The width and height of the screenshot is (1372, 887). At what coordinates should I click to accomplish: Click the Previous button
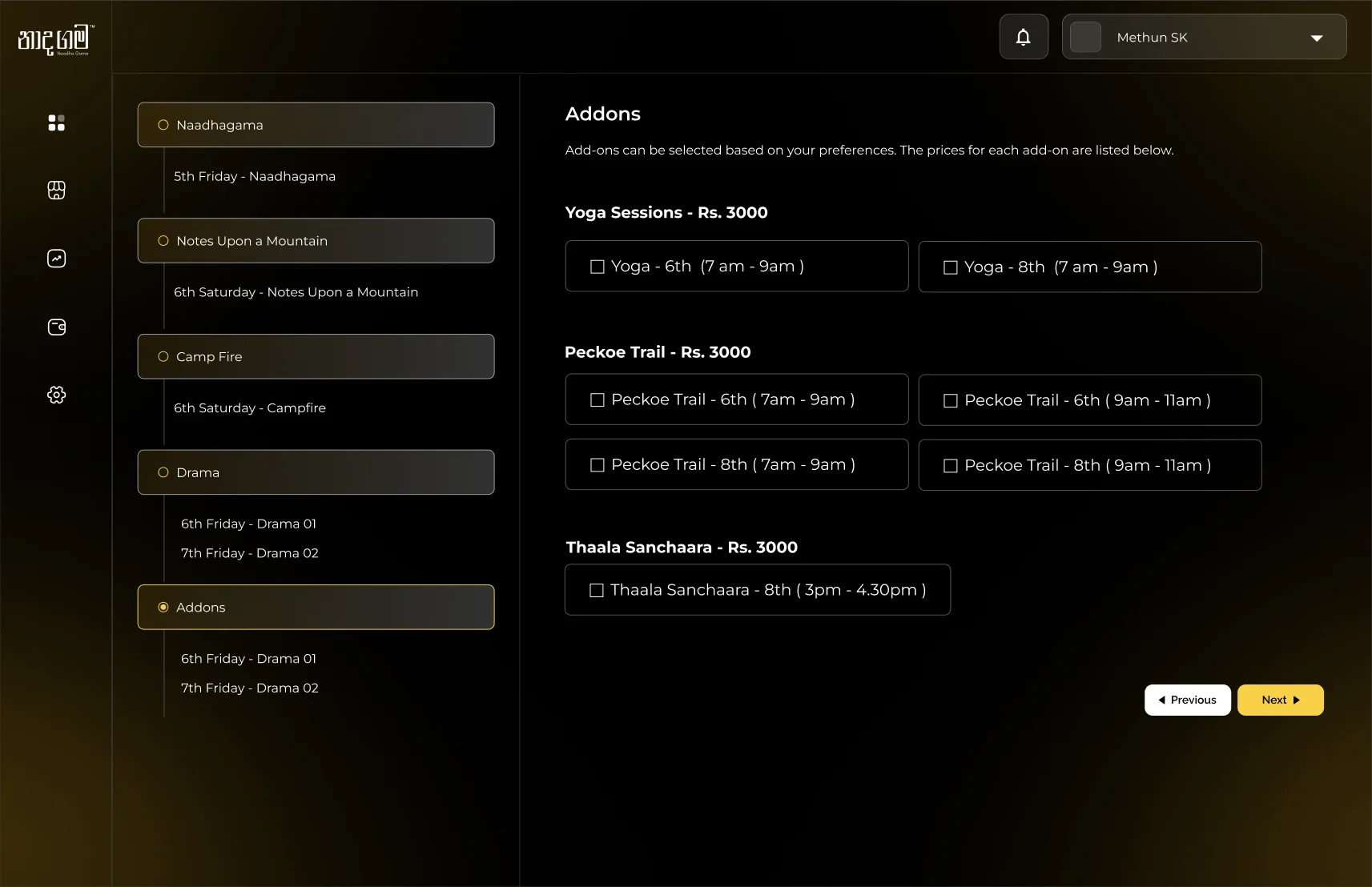coord(1188,700)
